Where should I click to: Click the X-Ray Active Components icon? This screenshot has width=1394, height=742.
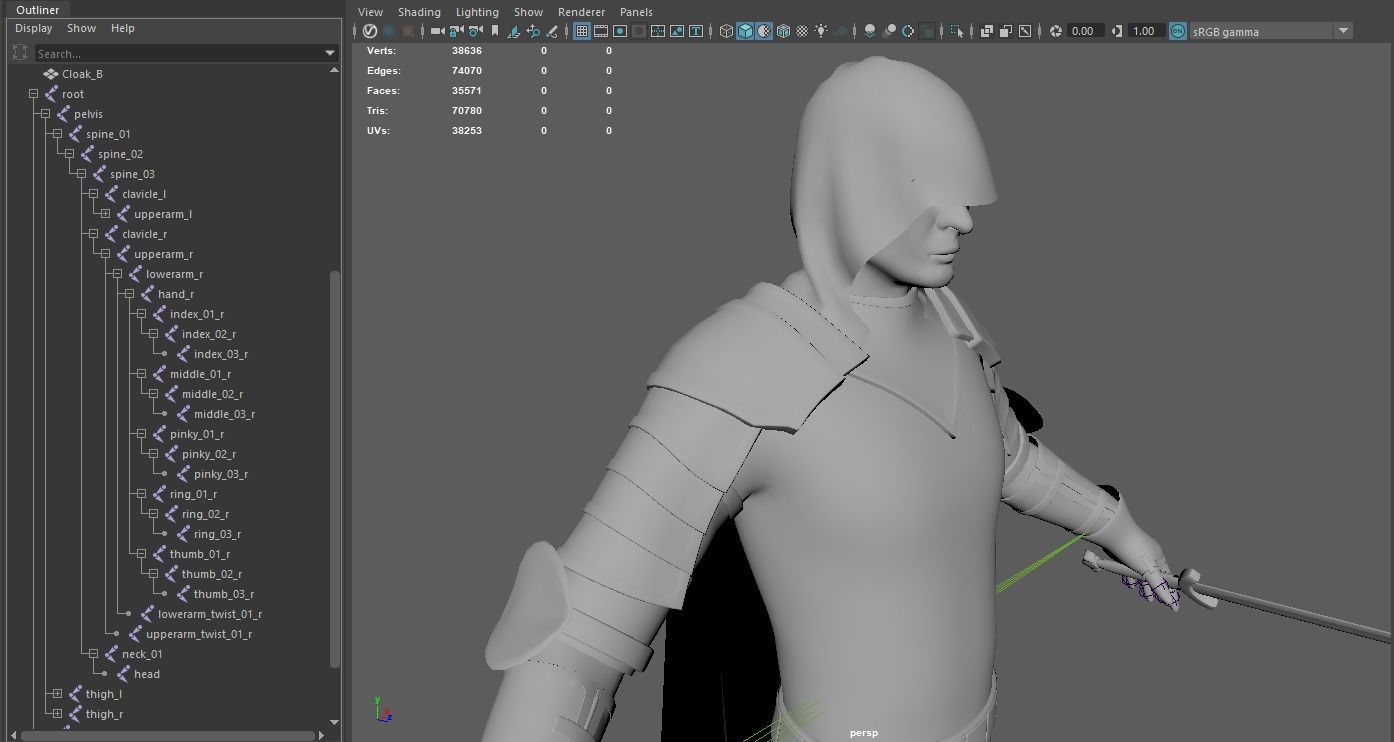tap(1006, 31)
